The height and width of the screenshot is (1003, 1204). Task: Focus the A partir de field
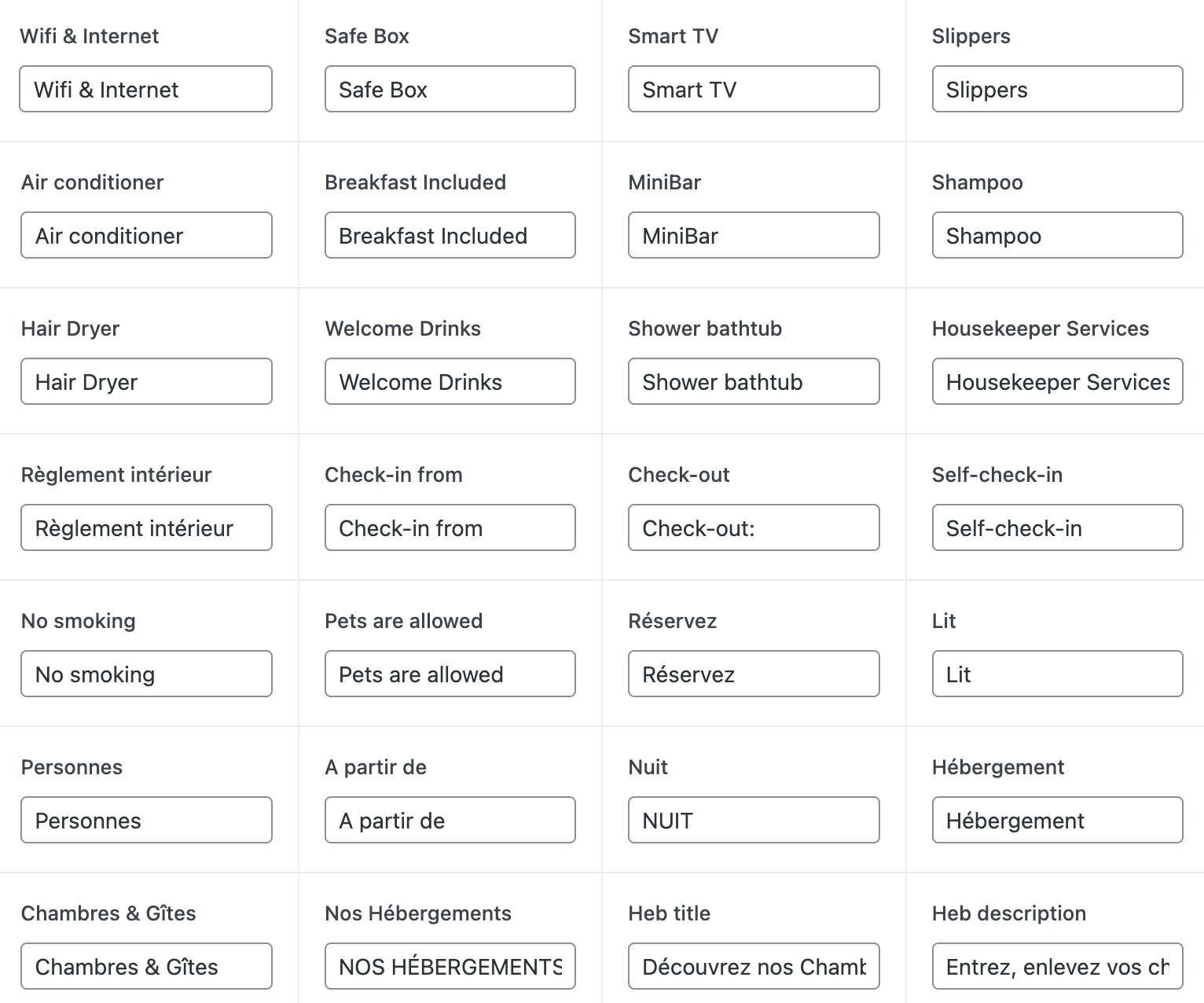click(450, 821)
